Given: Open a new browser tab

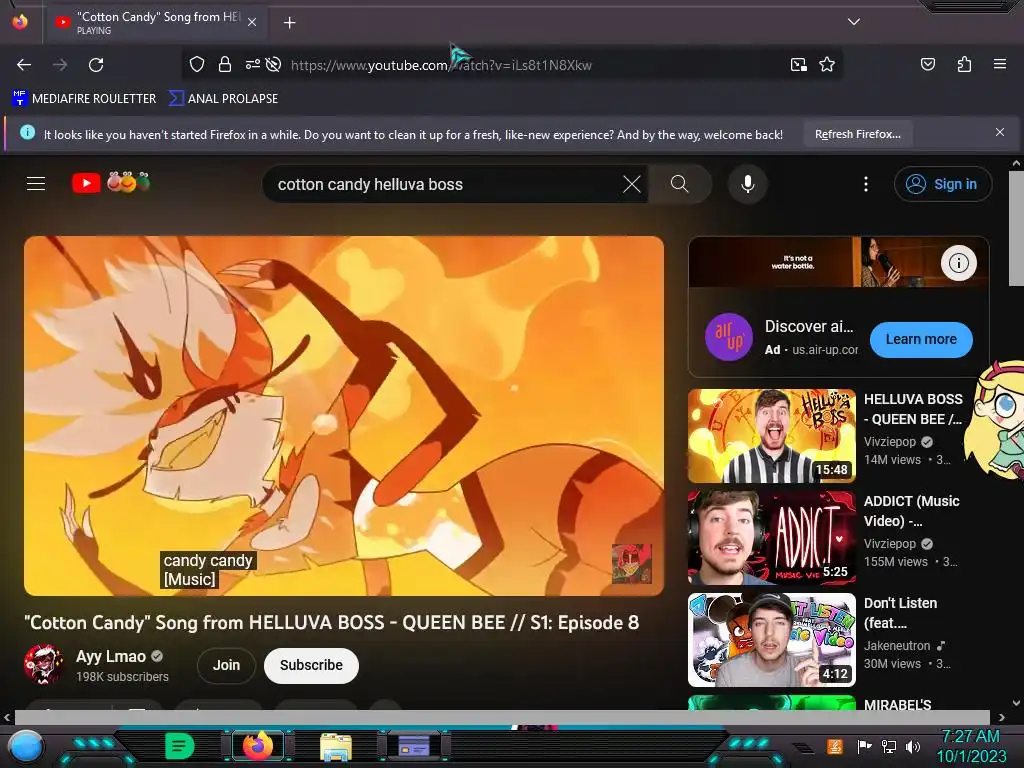Looking at the screenshot, I should [x=289, y=23].
